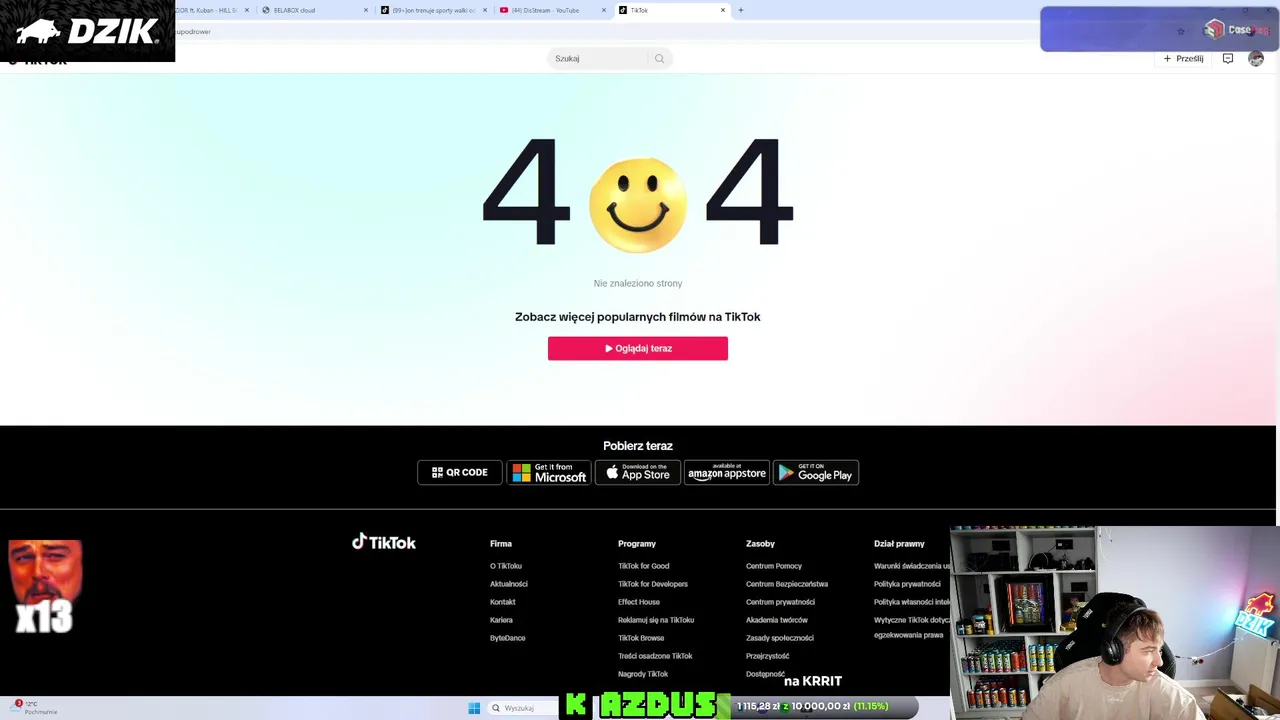This screenshot has width=1280, height=720.
Task: Open the Nagrody TikTok link
Action: point(643,674)
